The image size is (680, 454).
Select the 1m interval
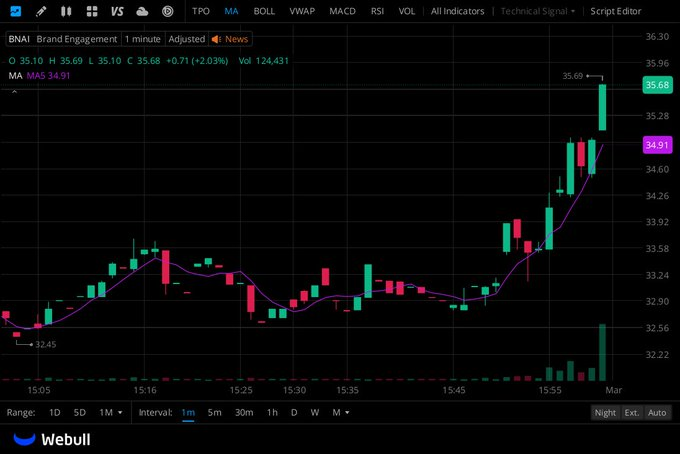[x=188, y=412]
